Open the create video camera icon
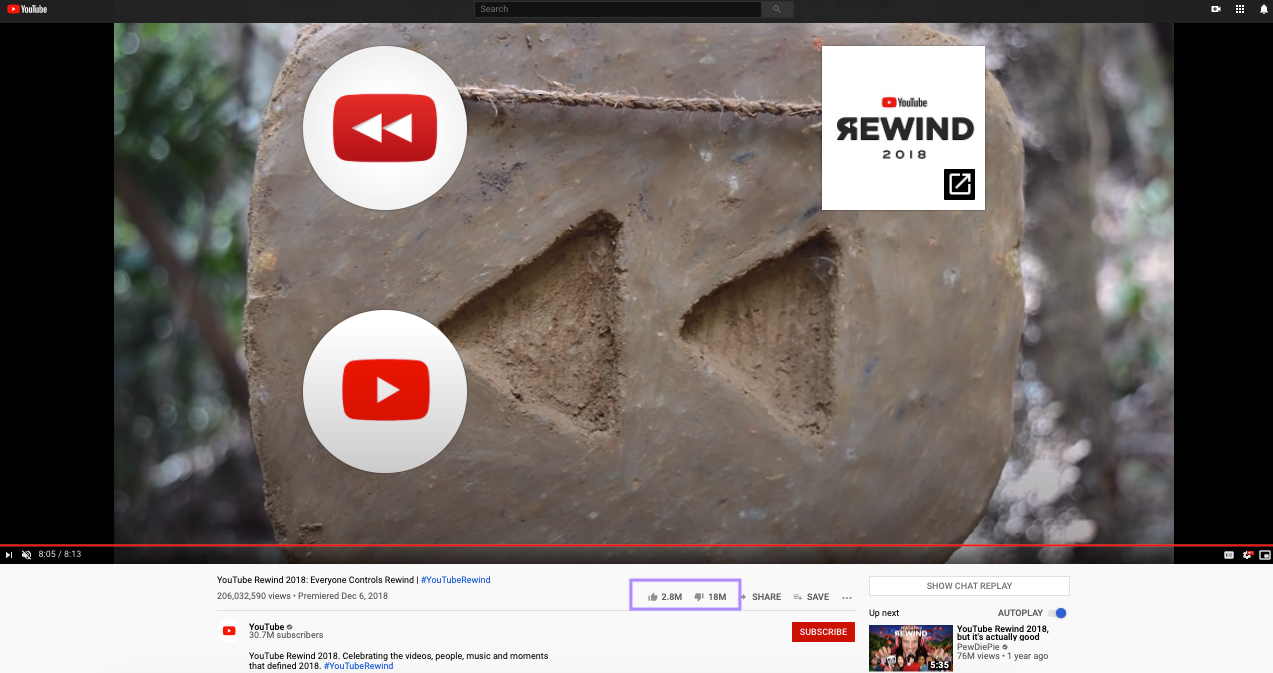 click(x=1216, y=9)
